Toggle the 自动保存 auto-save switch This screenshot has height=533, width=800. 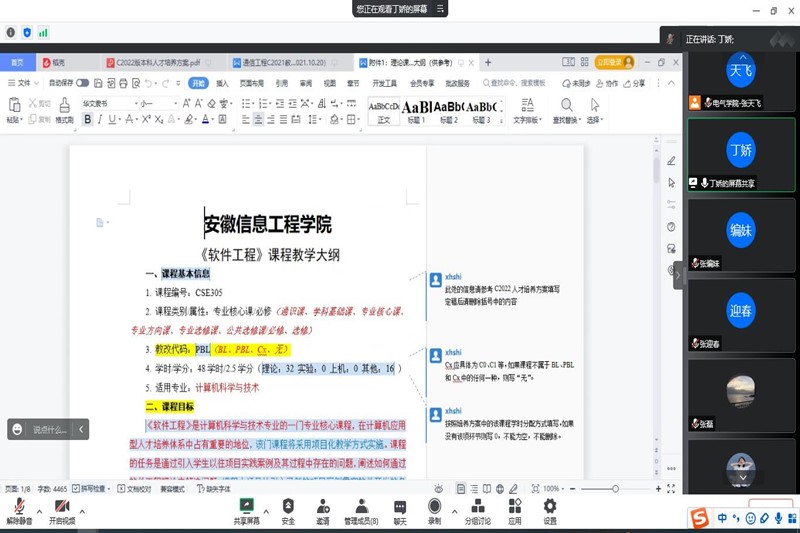click(82, 83)
